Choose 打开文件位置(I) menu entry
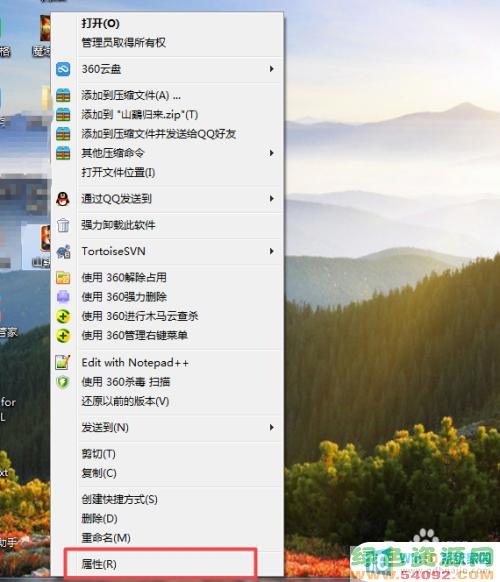This screenshot has width=500, height=582. [118, 172]
